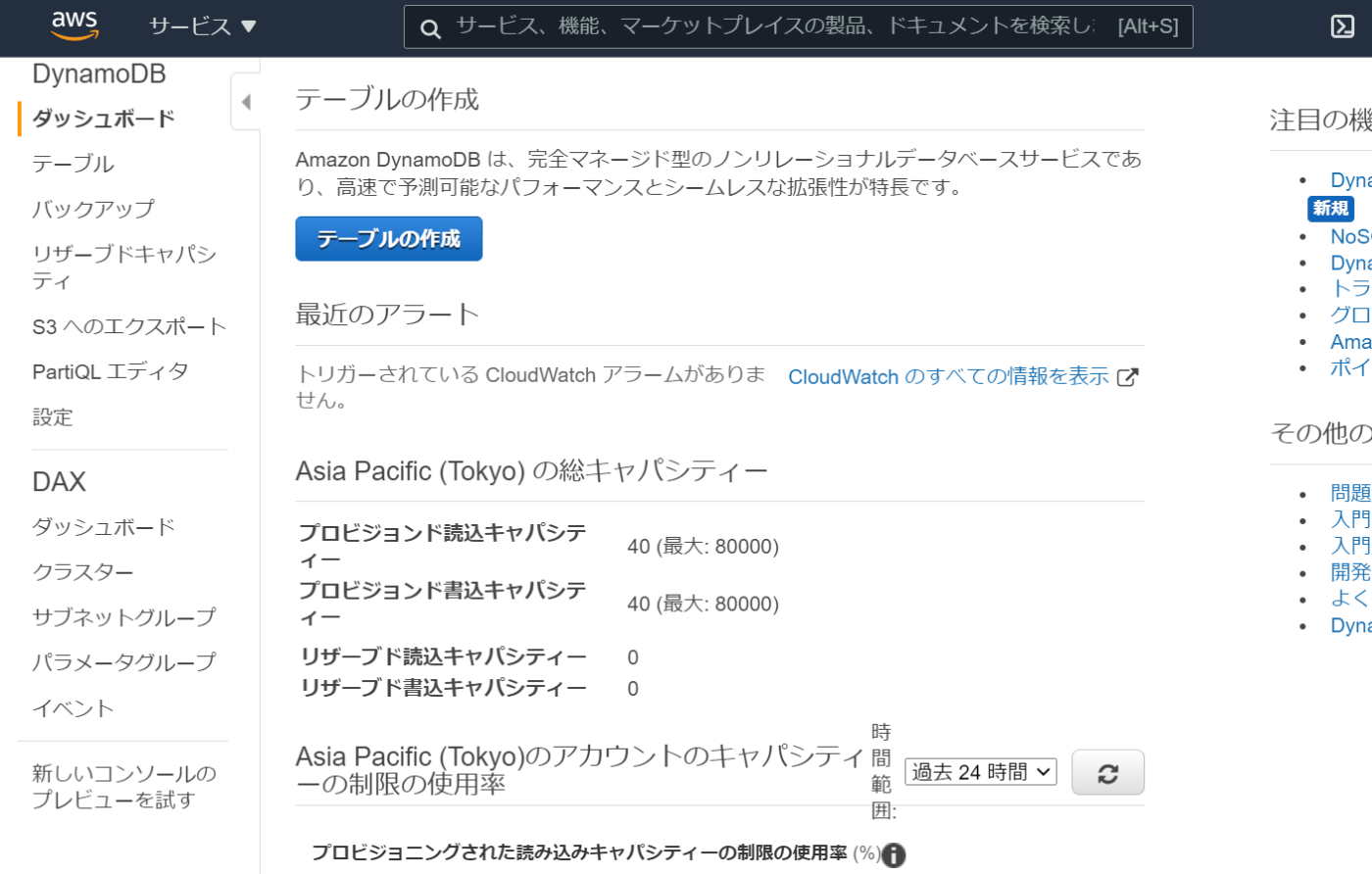Viewport: 1372px width, 874px height.
Task: Open the 過去 24 時間 time range dropdown
Action: click(980, 772)
